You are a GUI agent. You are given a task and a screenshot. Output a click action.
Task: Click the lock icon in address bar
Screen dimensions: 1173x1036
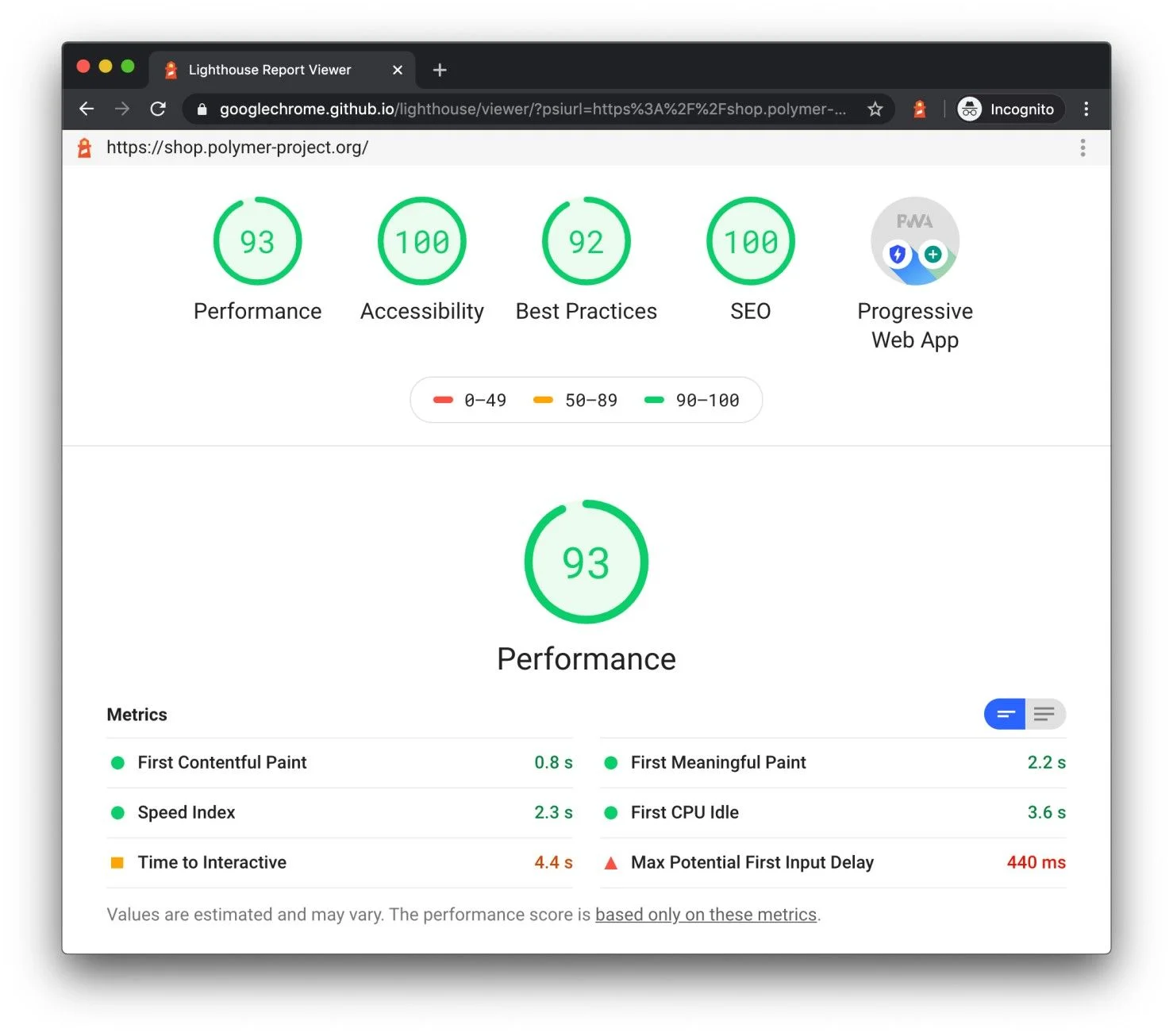pos(202,109)
